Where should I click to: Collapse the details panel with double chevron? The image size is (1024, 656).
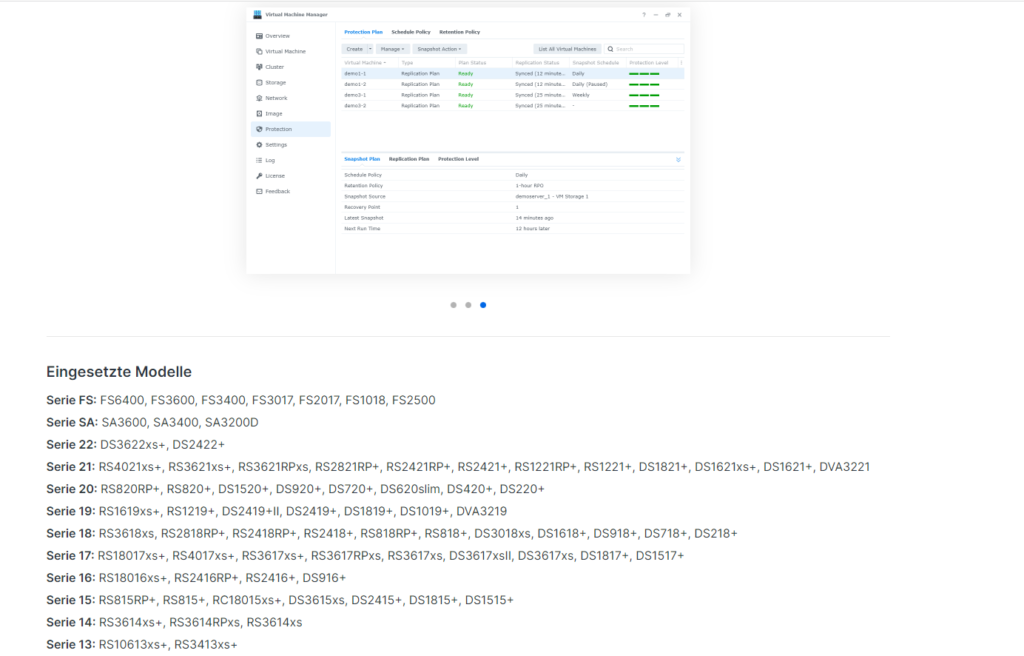[x=678, y=159]
